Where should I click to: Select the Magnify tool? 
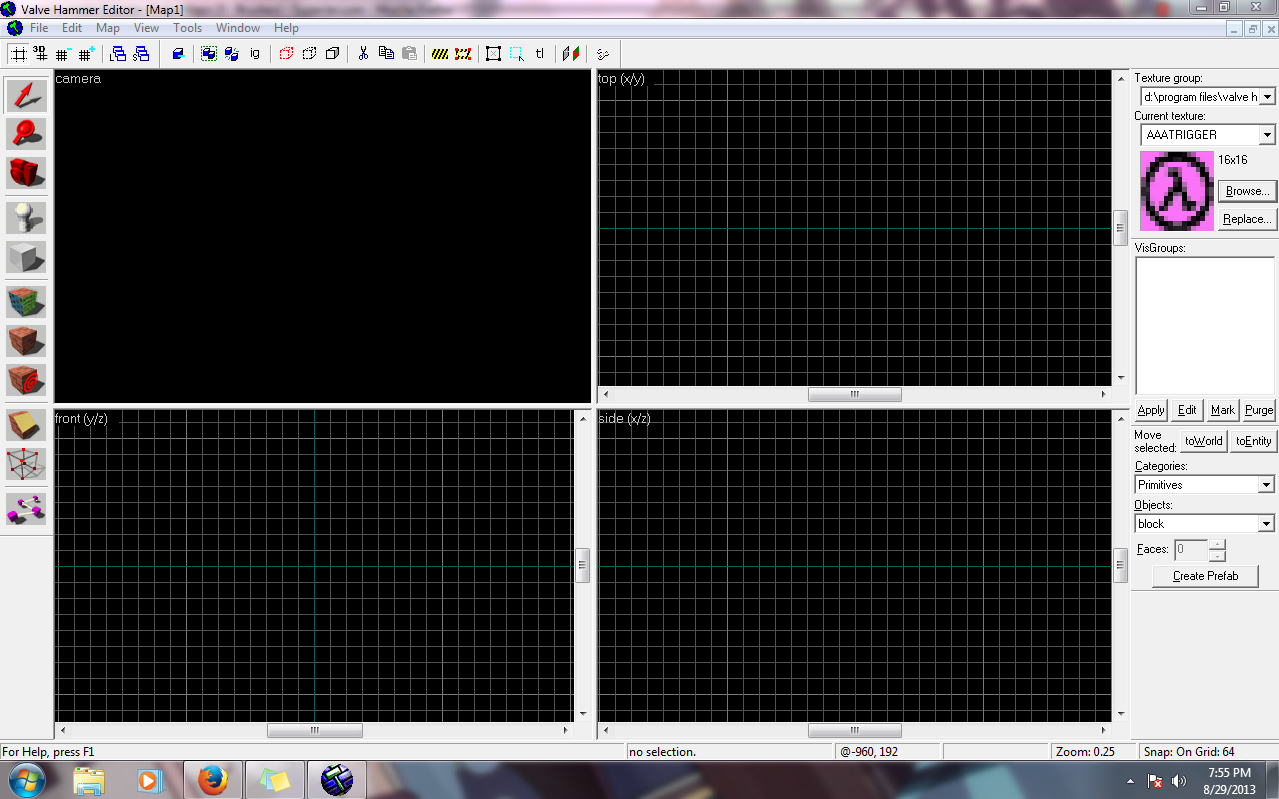[27, 134]
